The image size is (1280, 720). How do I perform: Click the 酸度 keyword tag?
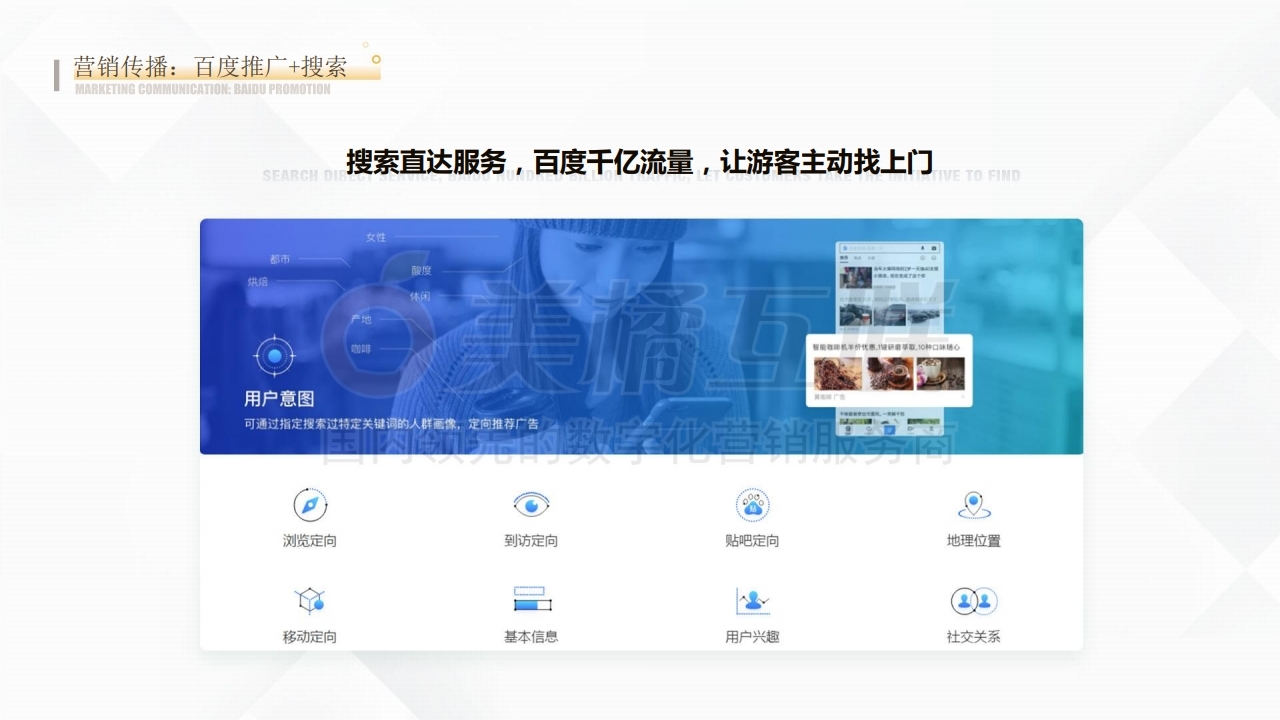(x=421, y=270)
